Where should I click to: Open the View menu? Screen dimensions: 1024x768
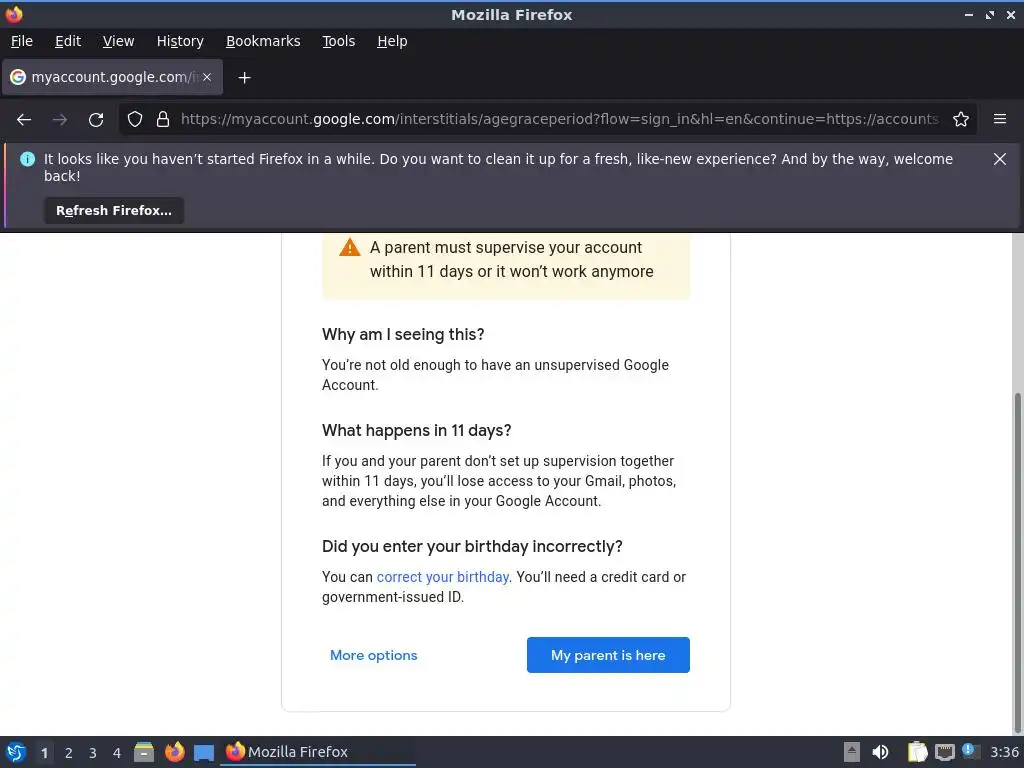118,41
